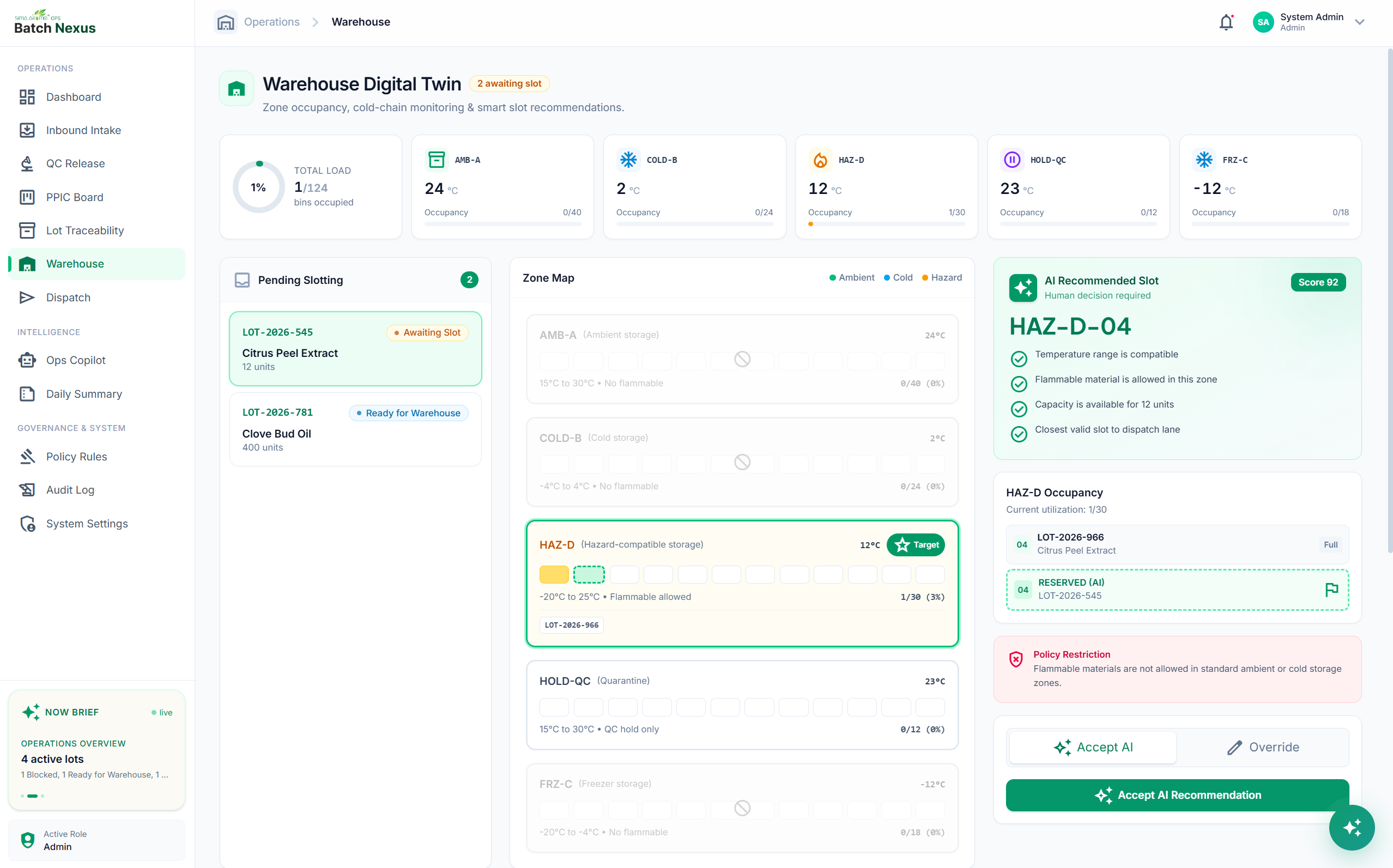Click the SA avatar
1393x868 pixels.
[1263, 22]
